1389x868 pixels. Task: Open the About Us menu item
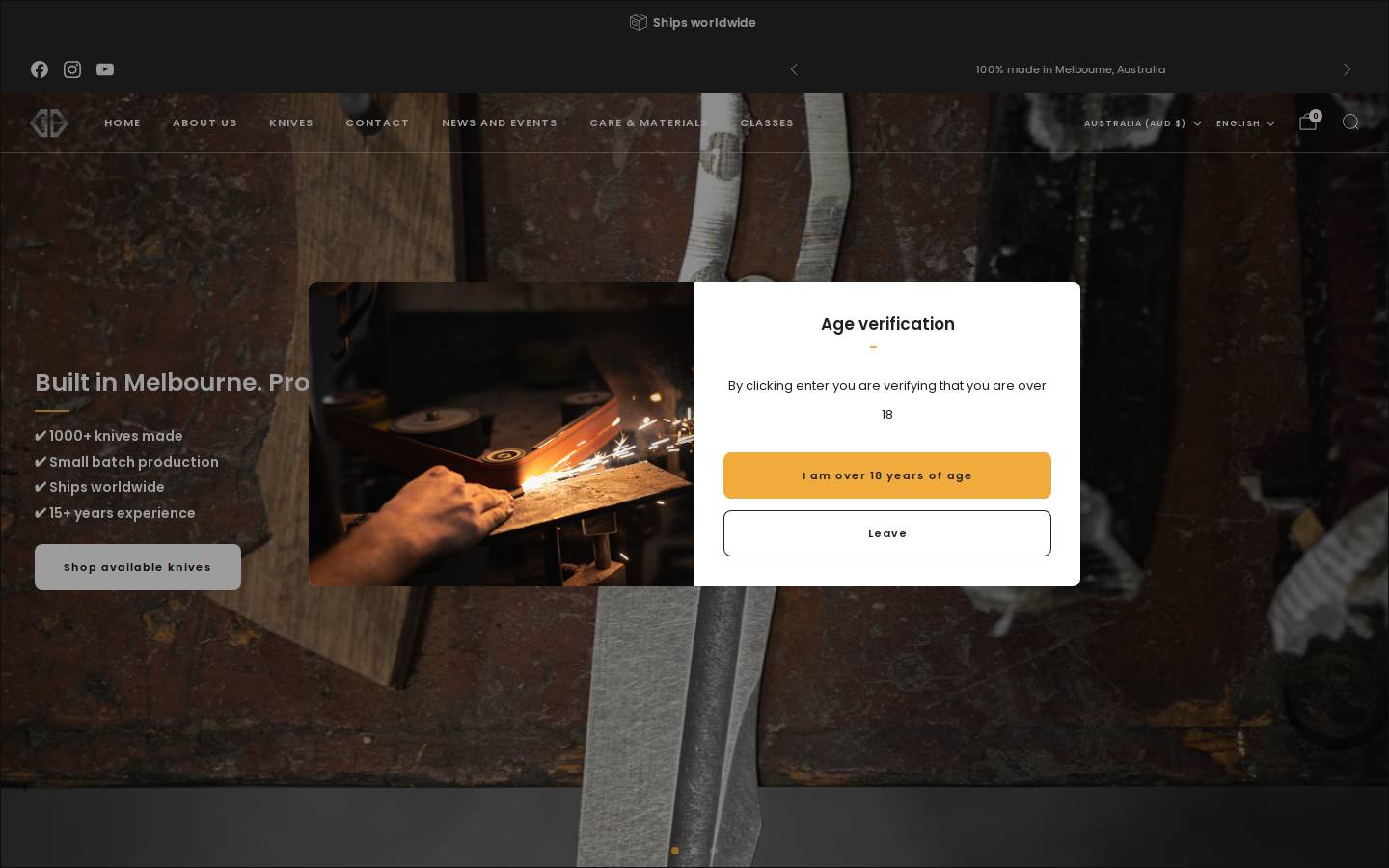click(204, 122)
